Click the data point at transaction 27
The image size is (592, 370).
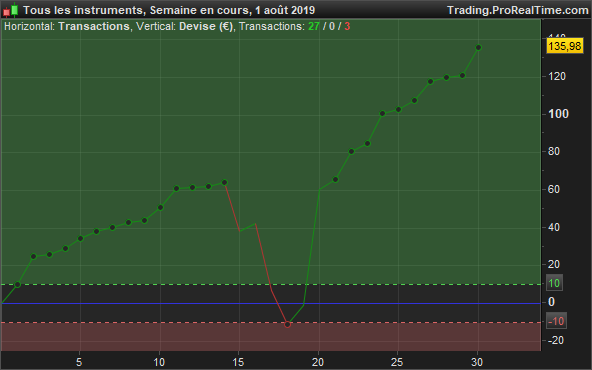tap(430, 82)
